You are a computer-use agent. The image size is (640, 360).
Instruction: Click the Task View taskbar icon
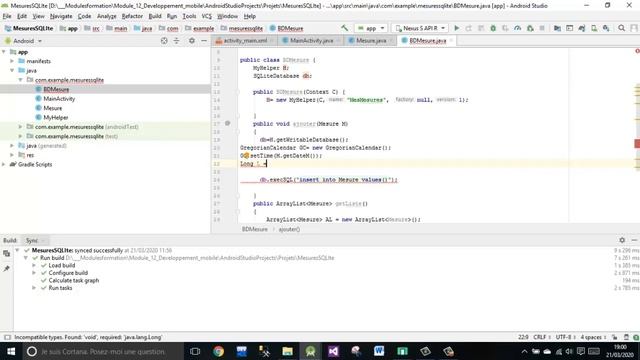195,351
